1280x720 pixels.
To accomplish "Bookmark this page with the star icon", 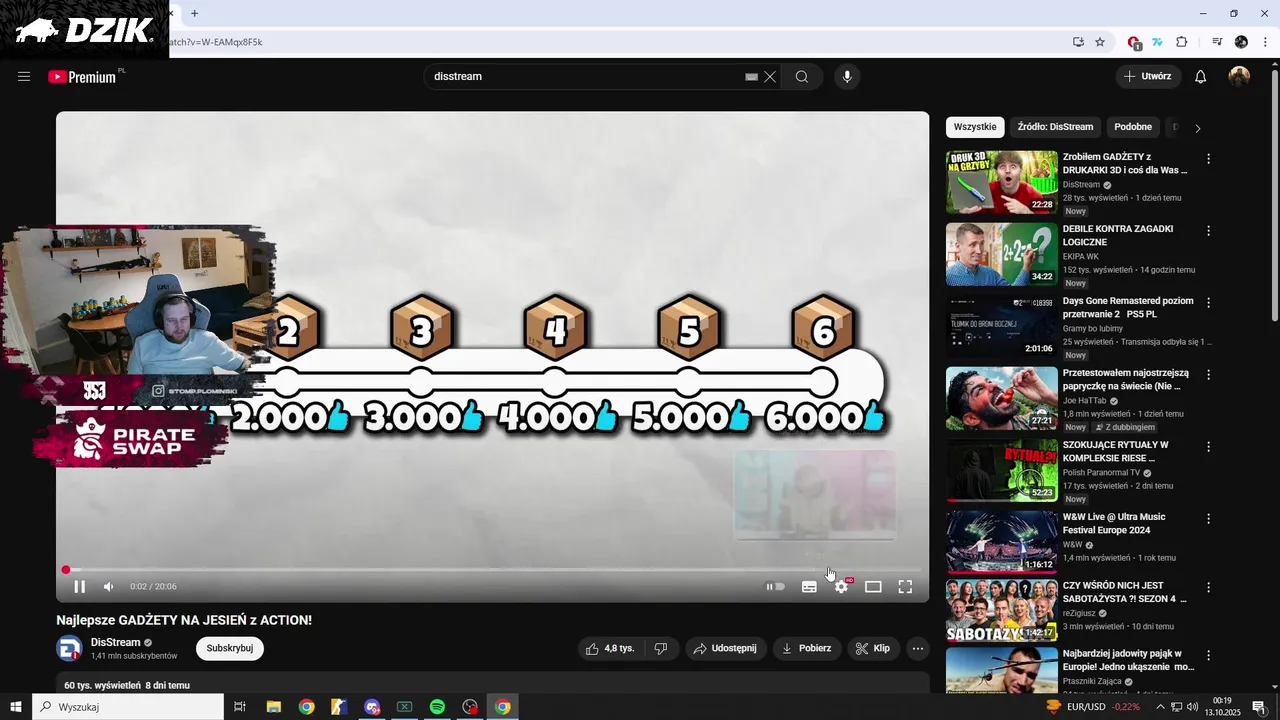I will pyautogui.click(x=1100, y=42).
